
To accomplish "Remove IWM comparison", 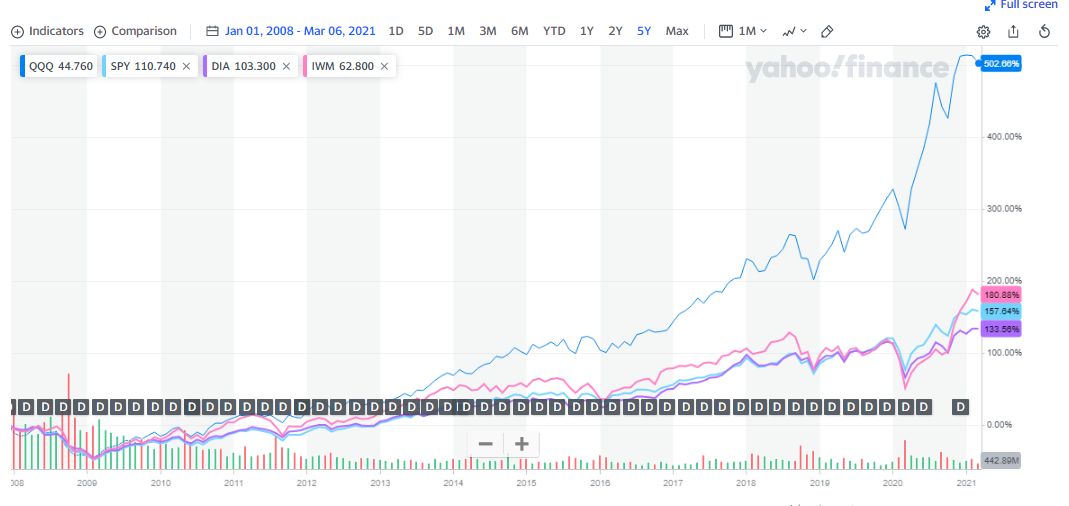I will 384,66.
